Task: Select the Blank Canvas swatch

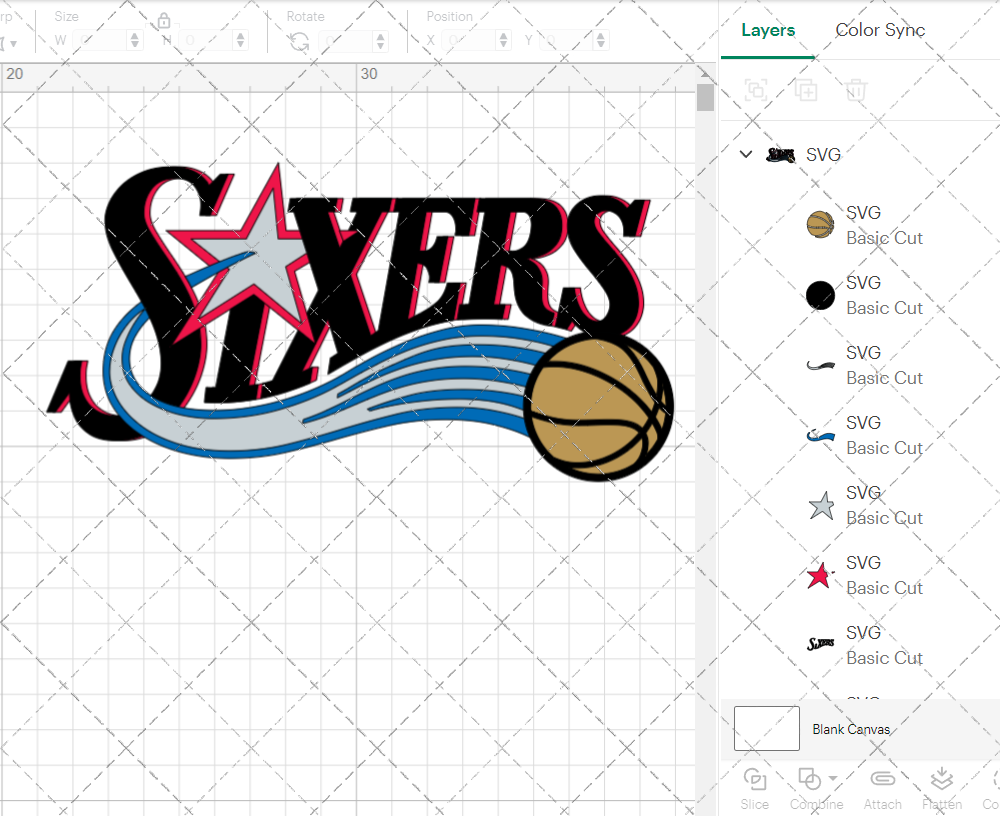Action: tap(767, 729)
